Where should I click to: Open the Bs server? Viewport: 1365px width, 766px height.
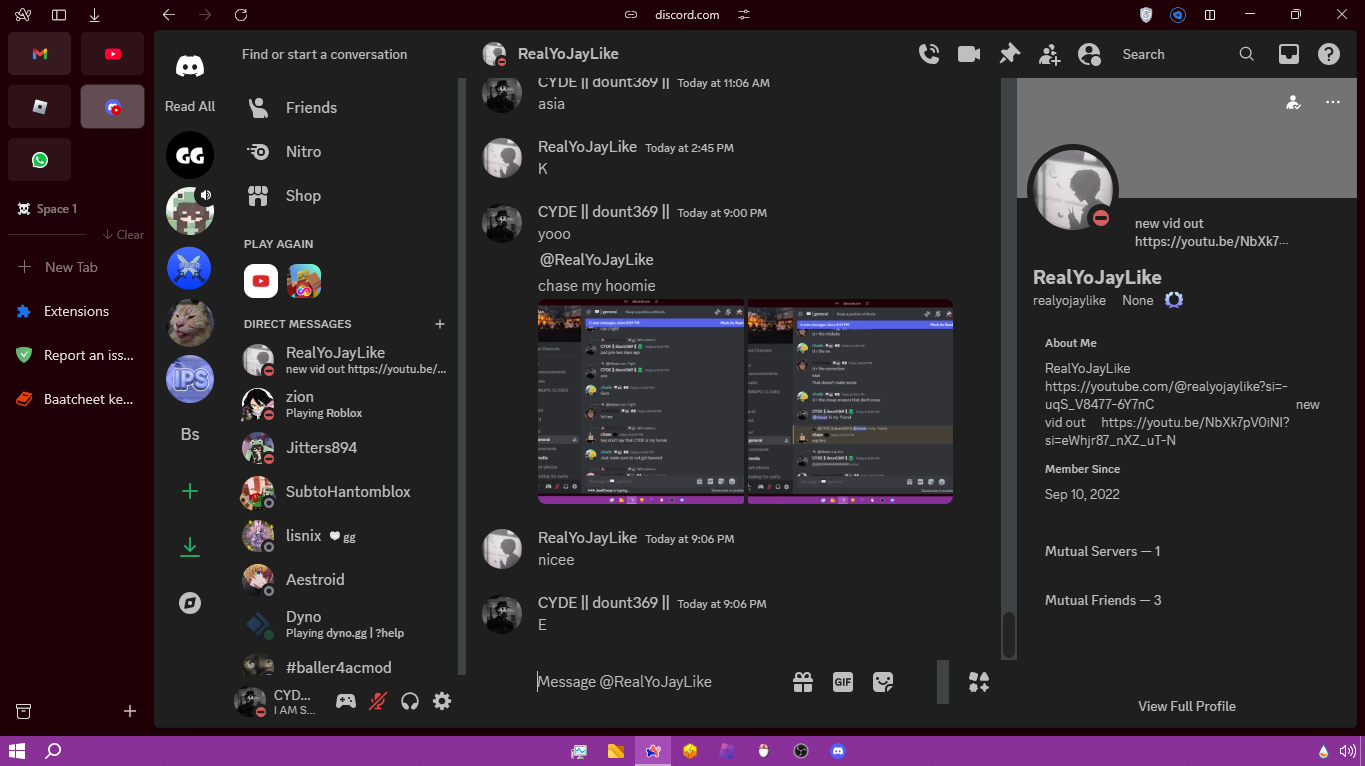click(190, 435)
